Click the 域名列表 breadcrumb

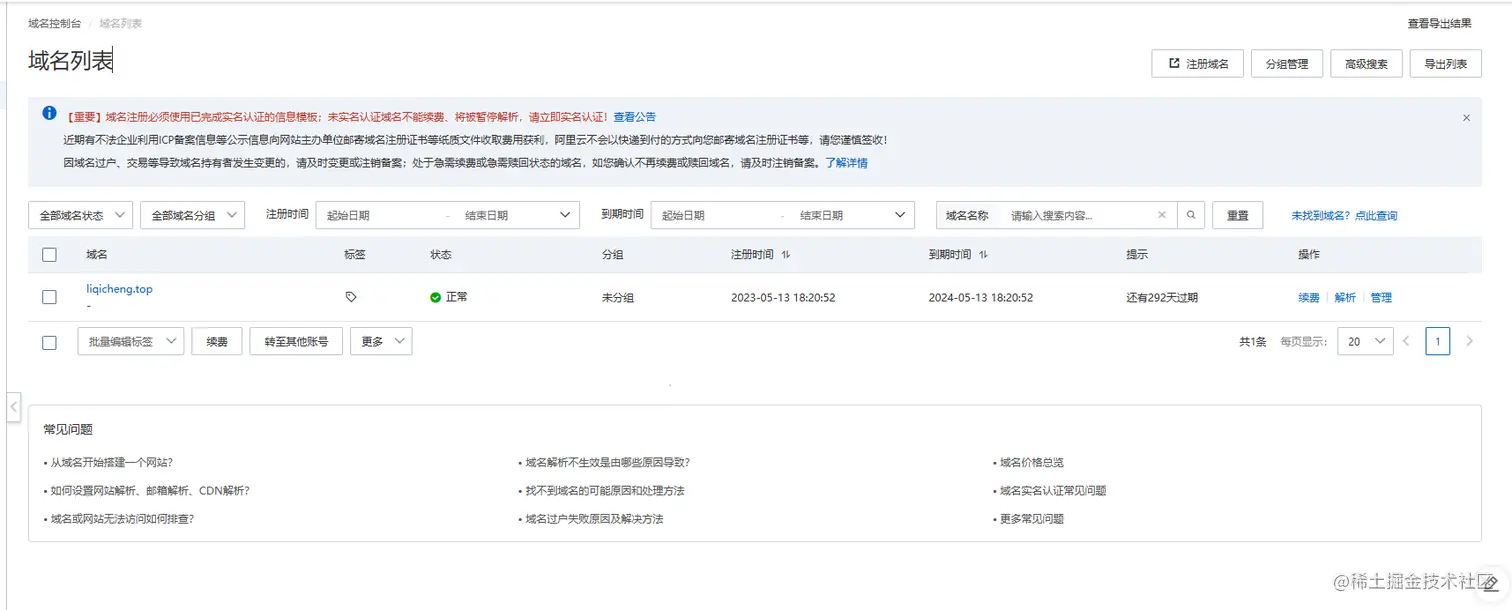pos(120,23)
